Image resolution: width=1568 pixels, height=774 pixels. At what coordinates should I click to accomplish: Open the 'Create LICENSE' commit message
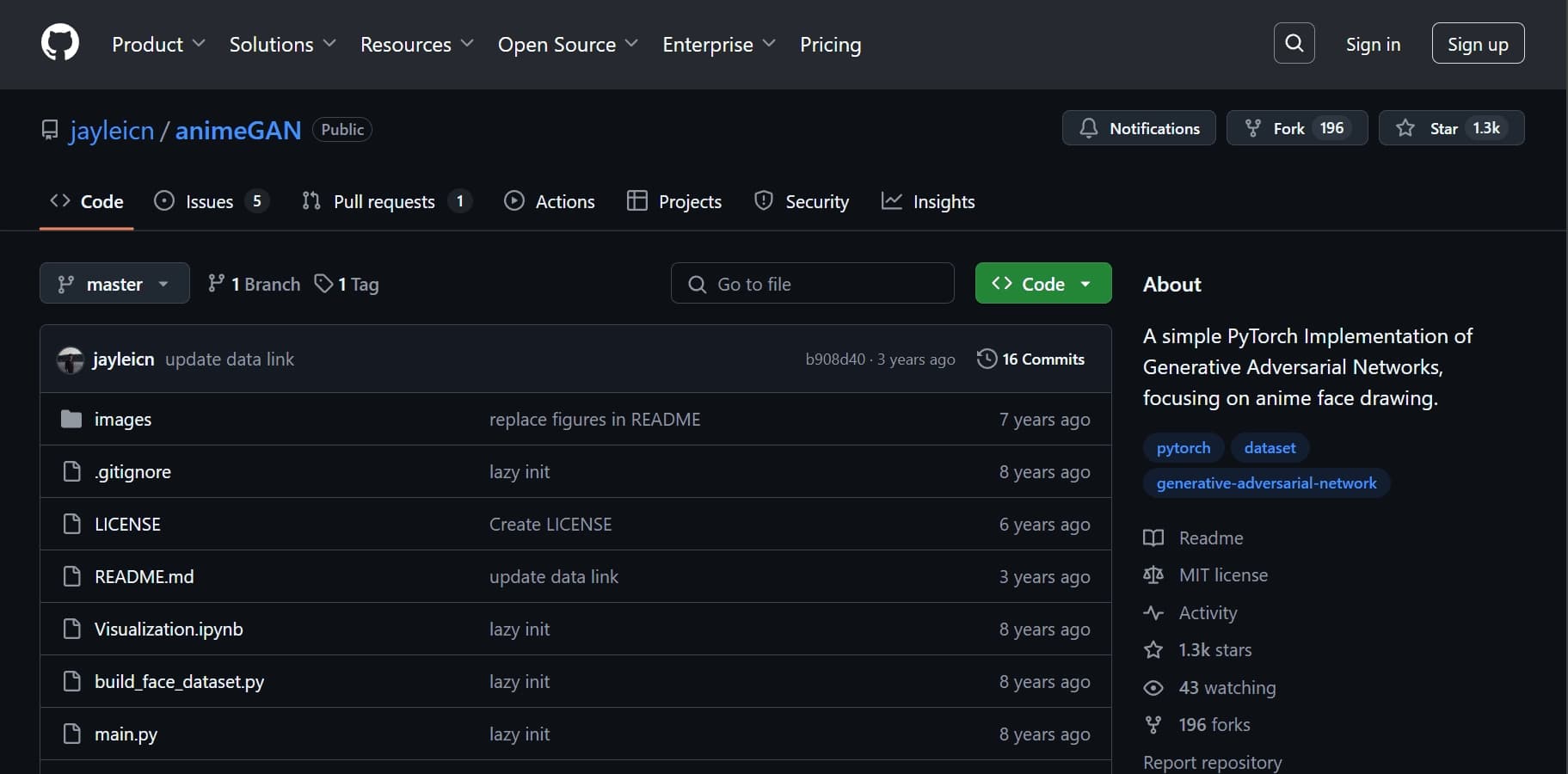click(x=550, y=524)
